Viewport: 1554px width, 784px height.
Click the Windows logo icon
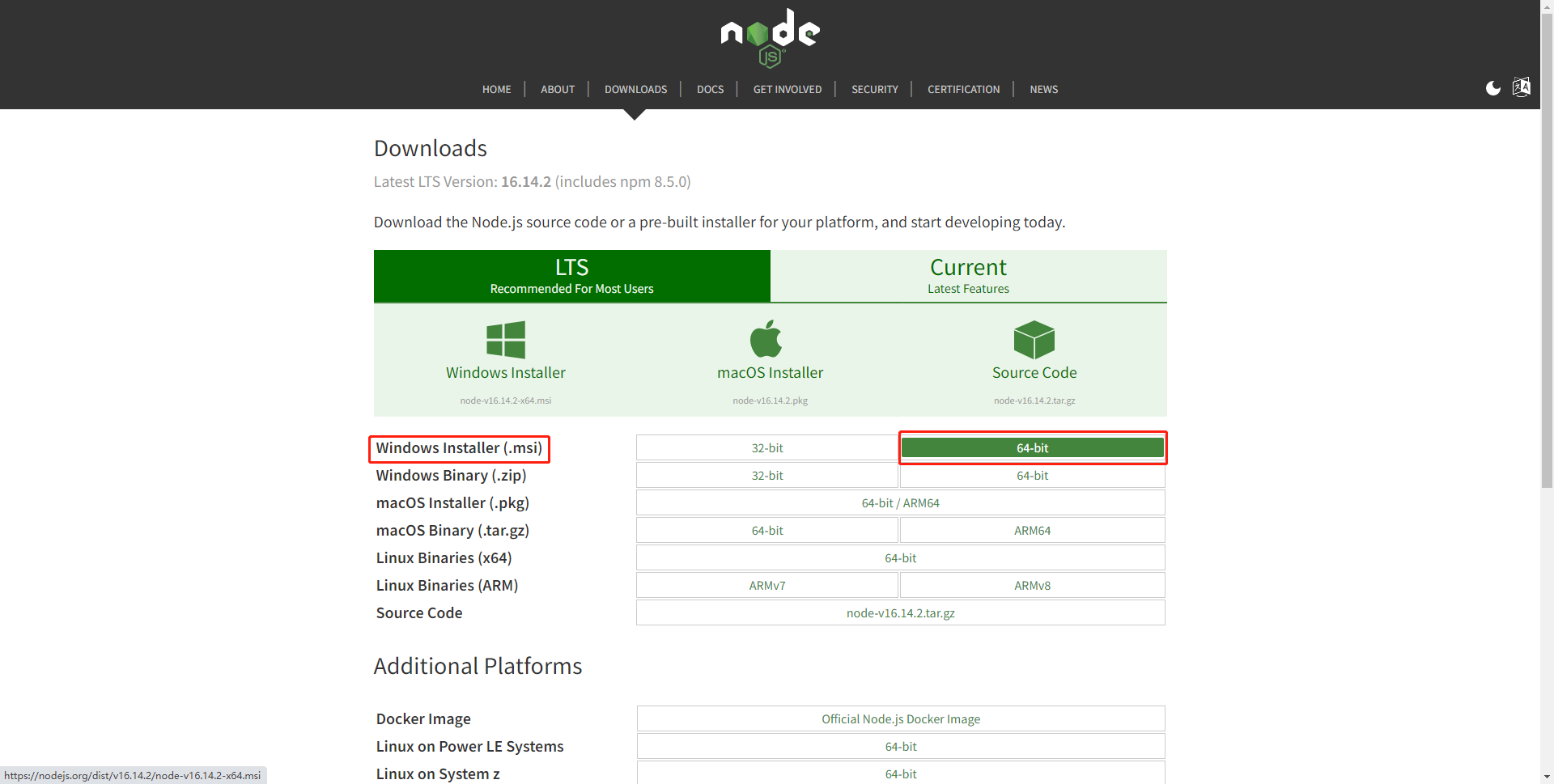506,340
